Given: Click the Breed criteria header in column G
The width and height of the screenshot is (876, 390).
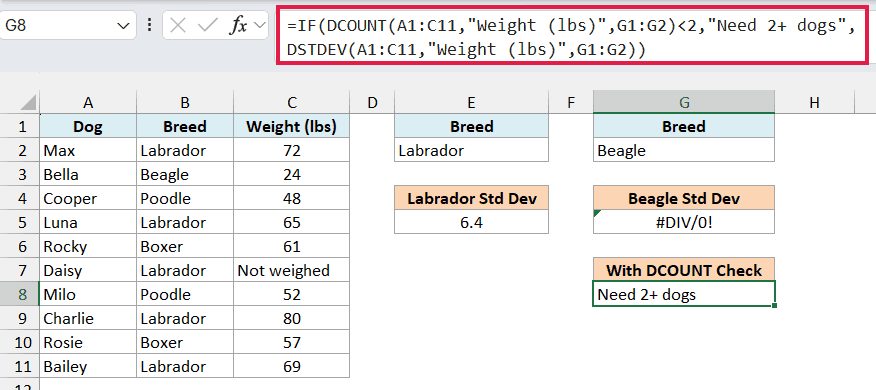Looking at the screenshot, I should (684, 126).
